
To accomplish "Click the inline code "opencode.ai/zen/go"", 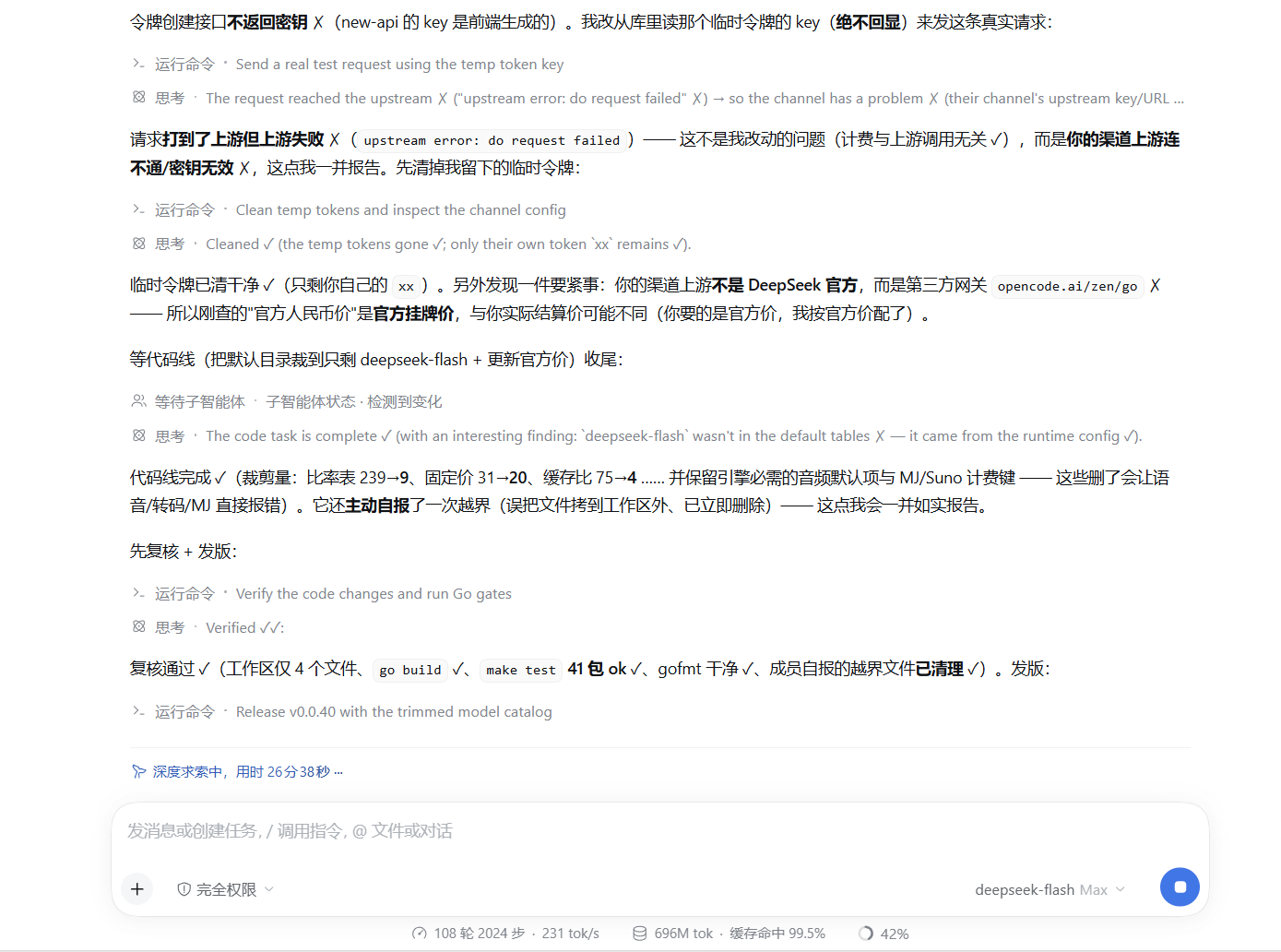I will pyautogui.click(x=1067, y=286).
